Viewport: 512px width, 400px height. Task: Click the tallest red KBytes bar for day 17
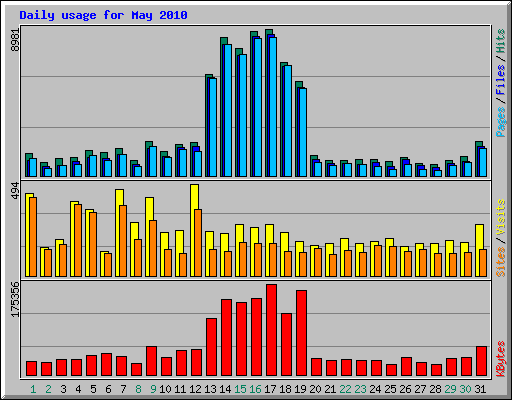tap(271, 330)
